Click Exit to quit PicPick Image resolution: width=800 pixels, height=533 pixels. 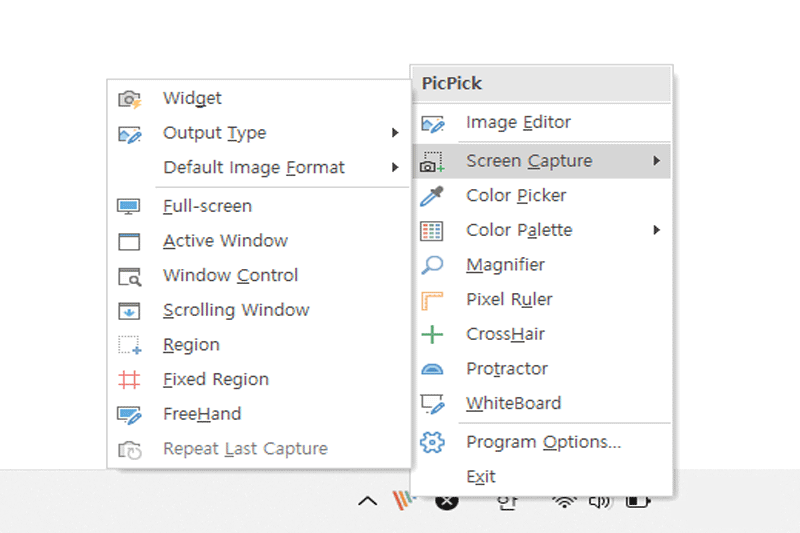click(480, 477)
